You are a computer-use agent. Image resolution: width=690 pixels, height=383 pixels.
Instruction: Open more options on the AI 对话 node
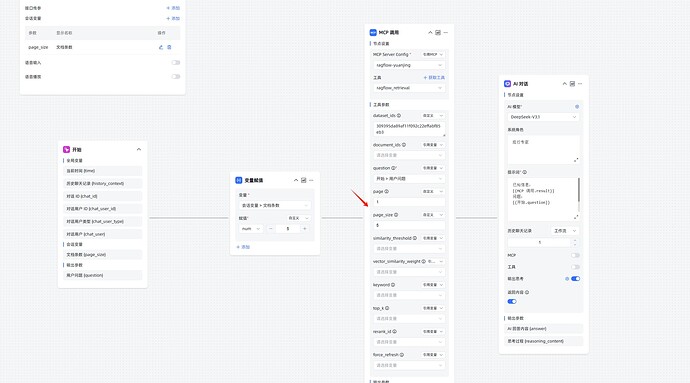(580, 84)
